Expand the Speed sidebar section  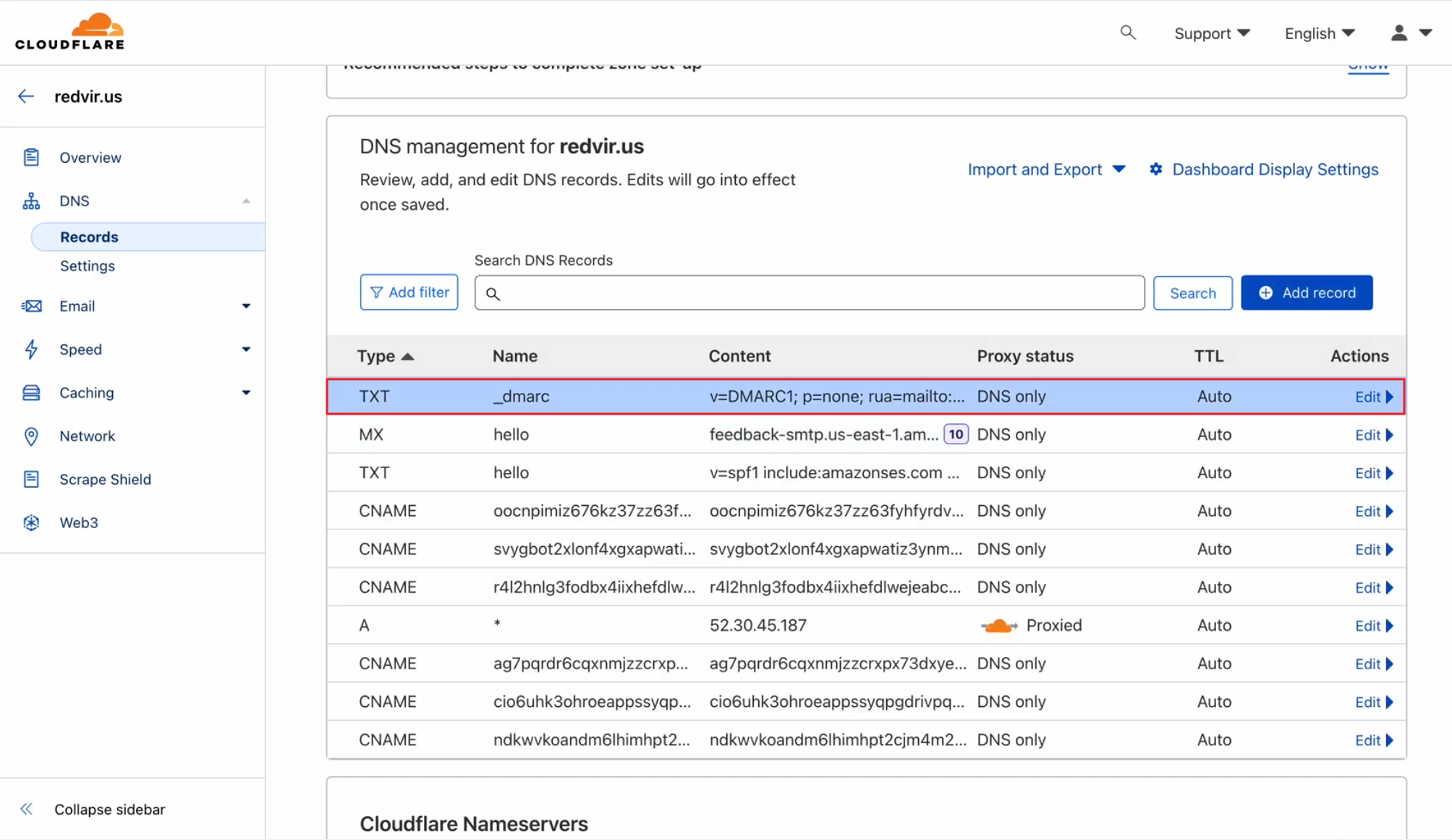[x=246, y=349]
